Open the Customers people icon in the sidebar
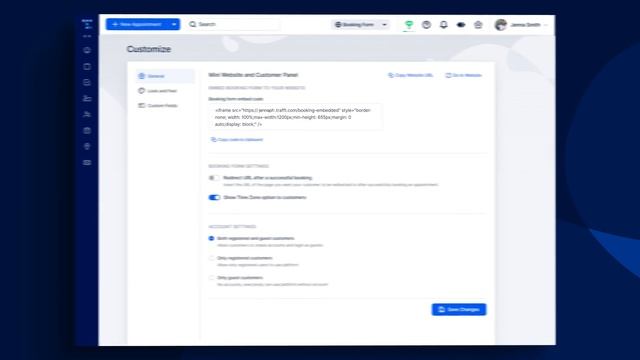The width and height of the screenshot is (640, 360). pos(87,114)
